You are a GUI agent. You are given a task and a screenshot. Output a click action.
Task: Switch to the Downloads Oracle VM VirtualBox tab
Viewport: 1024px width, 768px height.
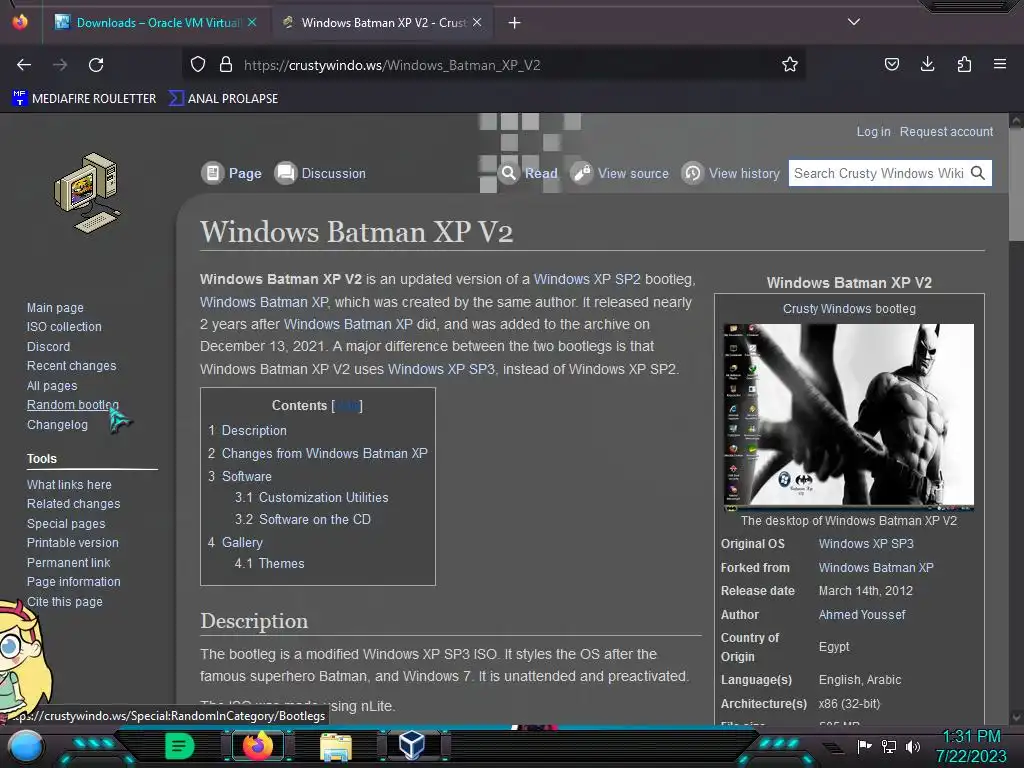pos(157,23)
